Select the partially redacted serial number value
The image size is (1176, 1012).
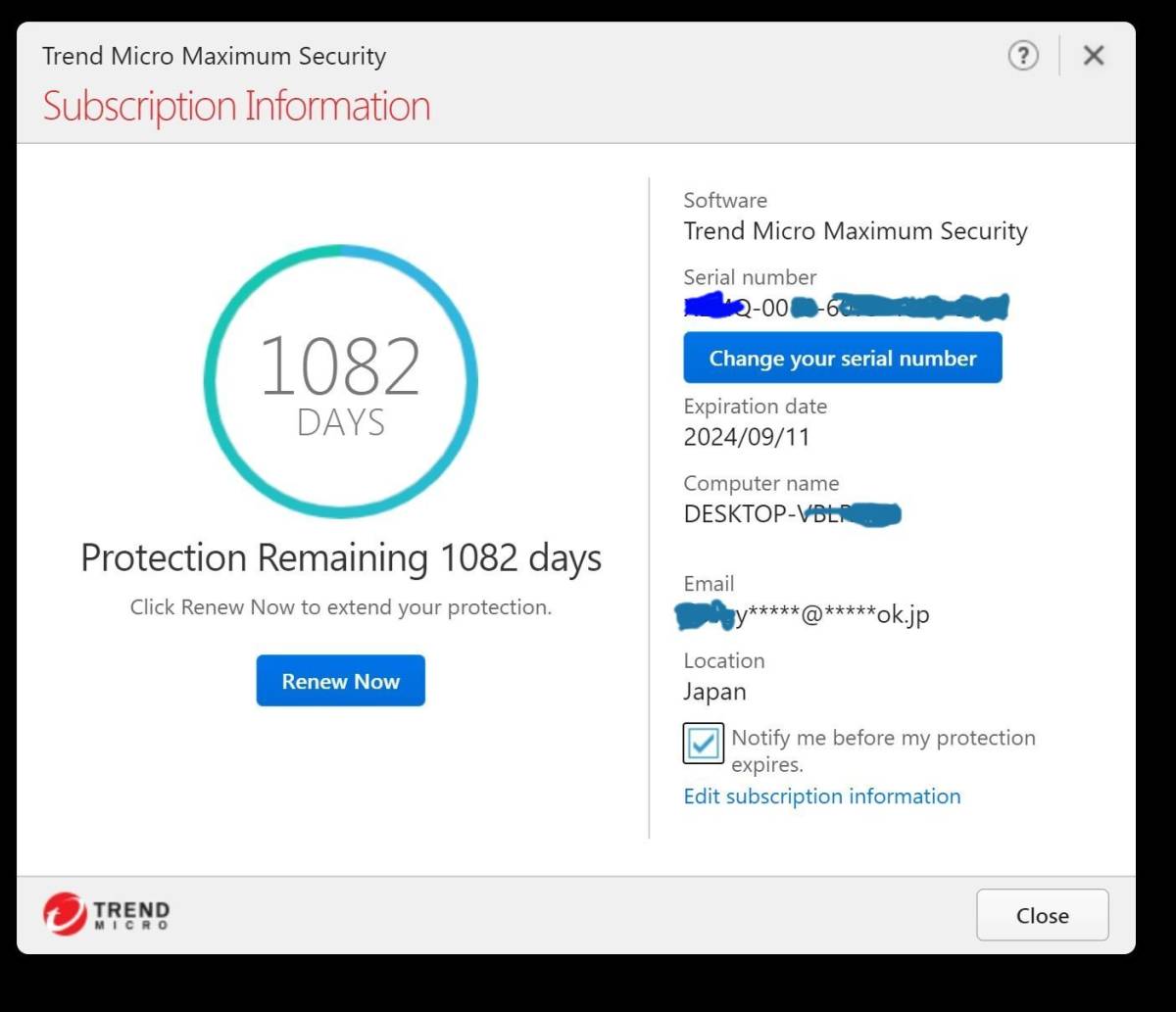click(x=845, y=308)
